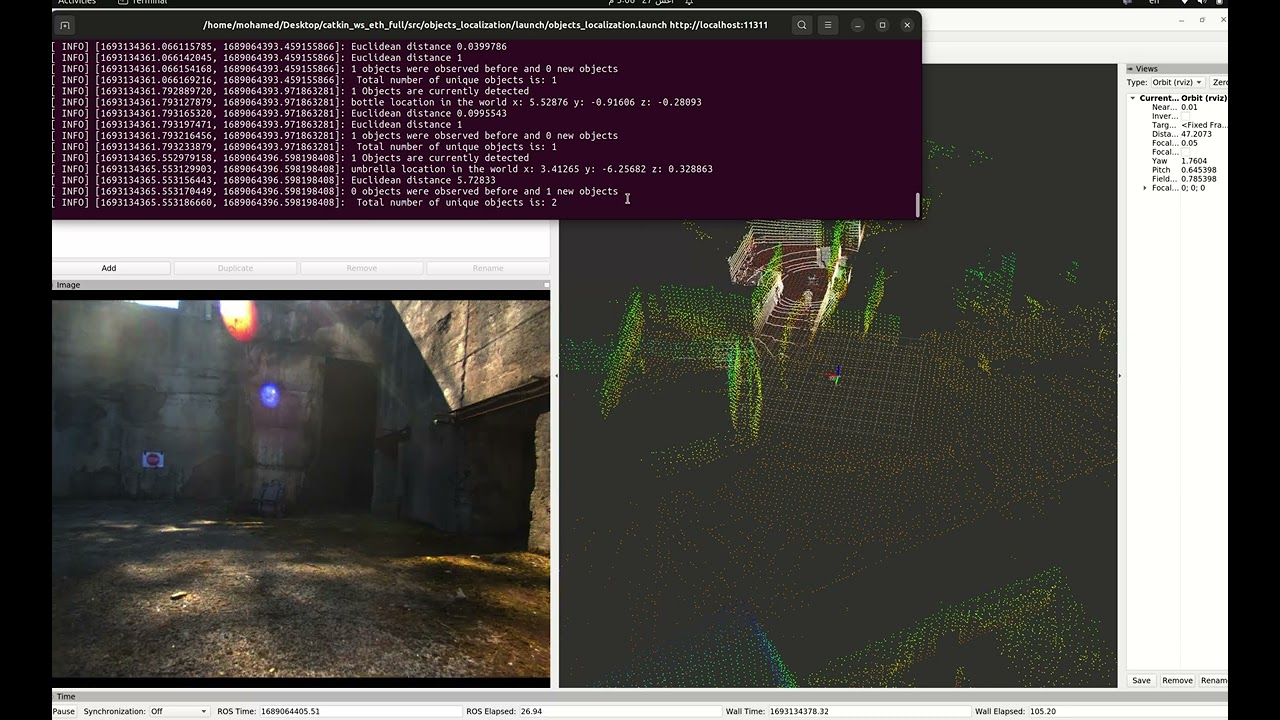
Task: Click the Add display button
Action: 109,268
